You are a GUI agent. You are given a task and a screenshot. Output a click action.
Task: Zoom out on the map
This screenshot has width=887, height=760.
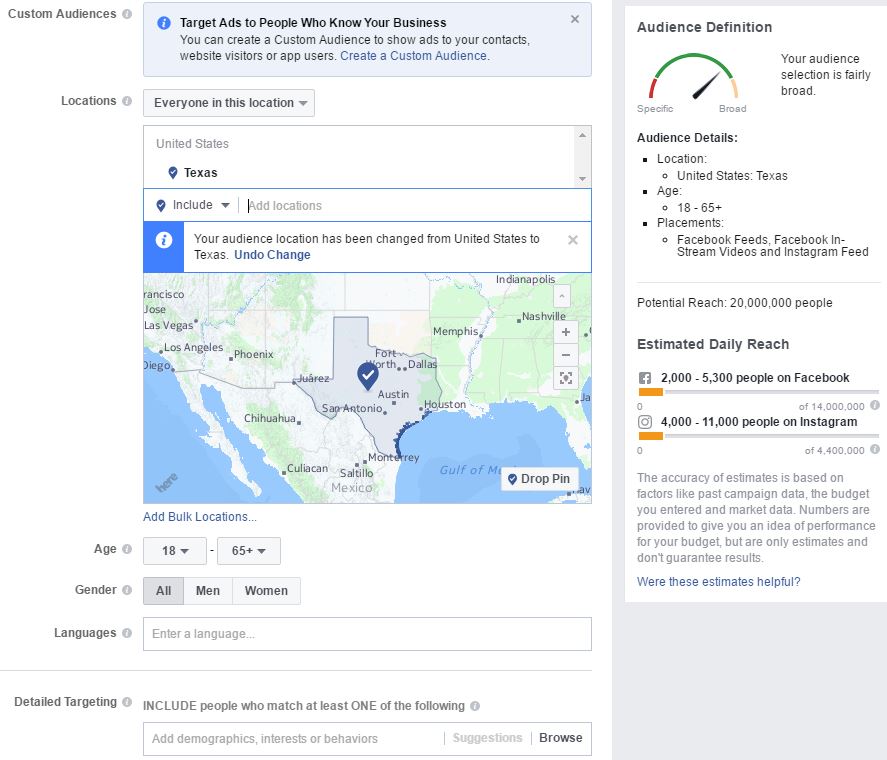[x=566, y=355]
